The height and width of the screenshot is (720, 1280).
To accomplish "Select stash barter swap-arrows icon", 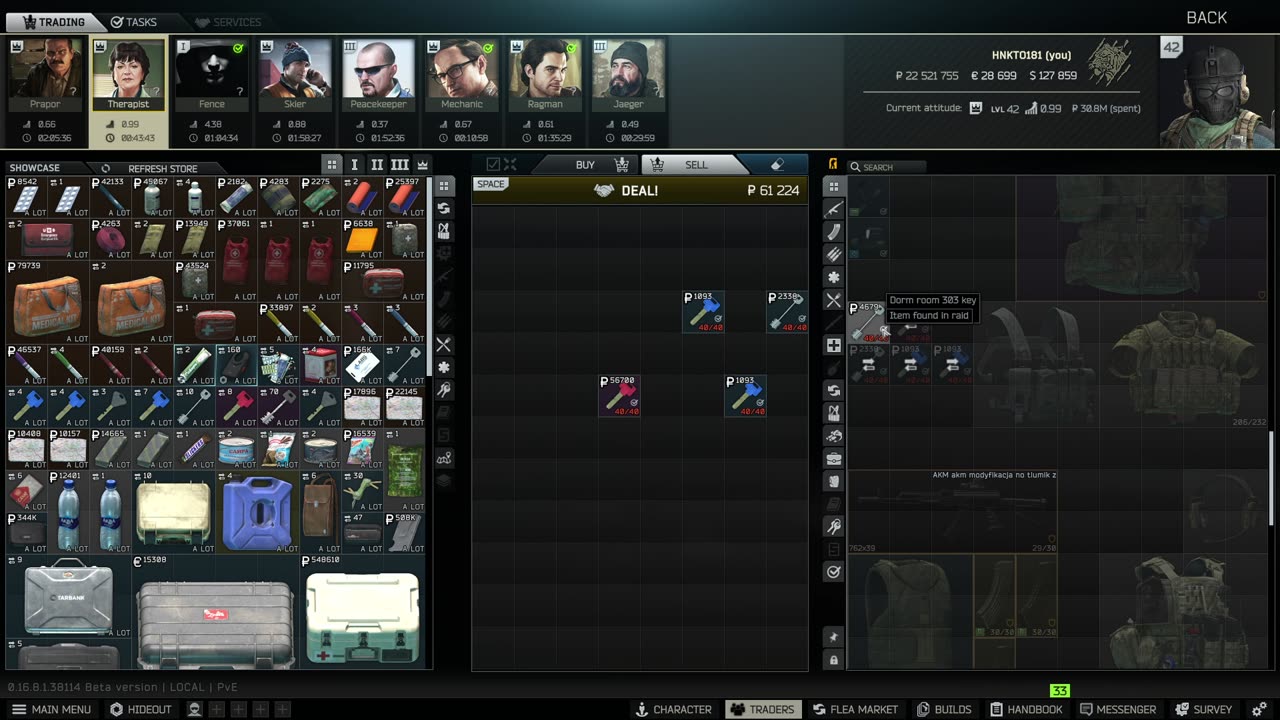I will point(834,390).
